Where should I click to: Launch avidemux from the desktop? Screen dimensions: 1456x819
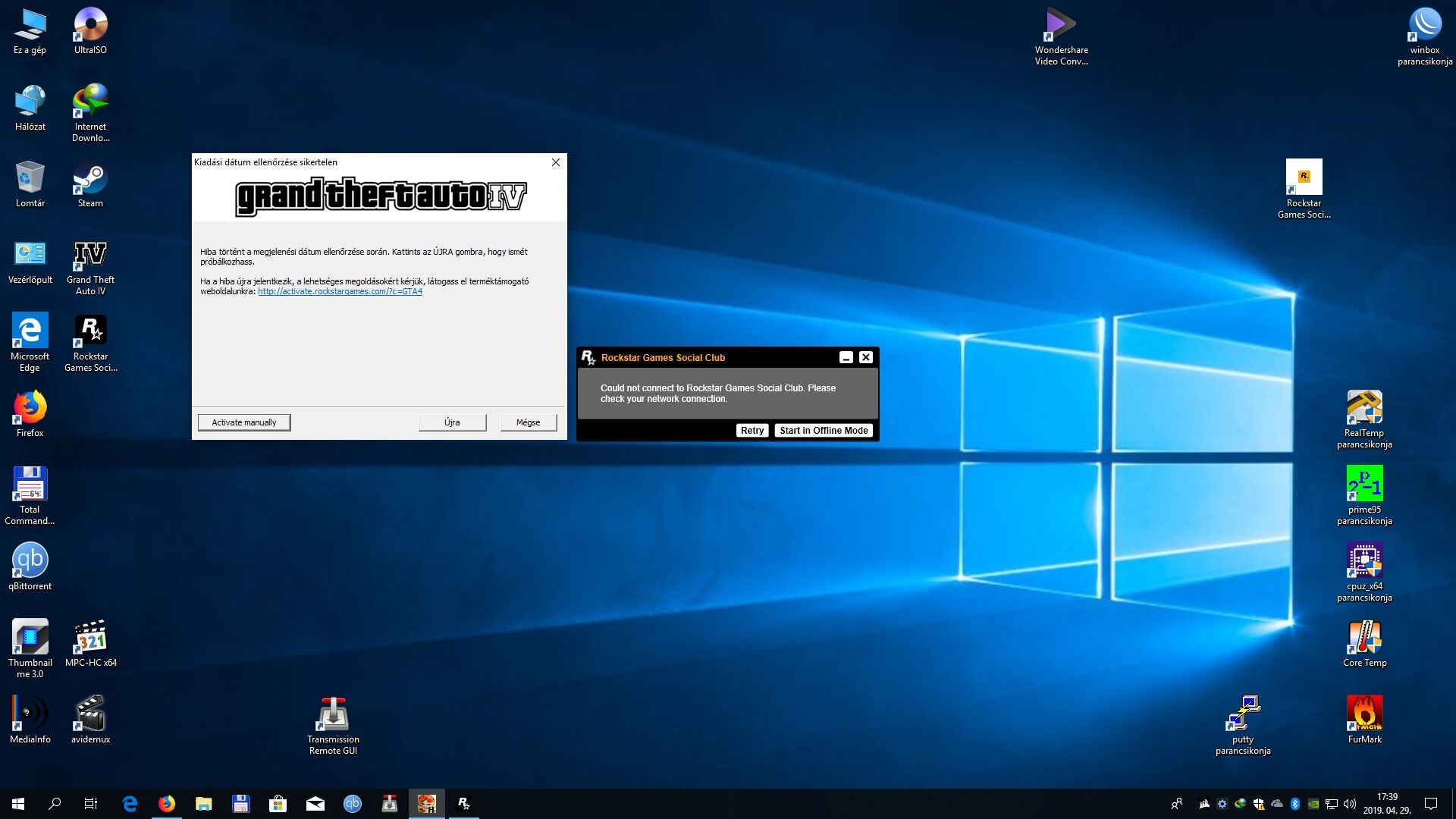point(90,720)
